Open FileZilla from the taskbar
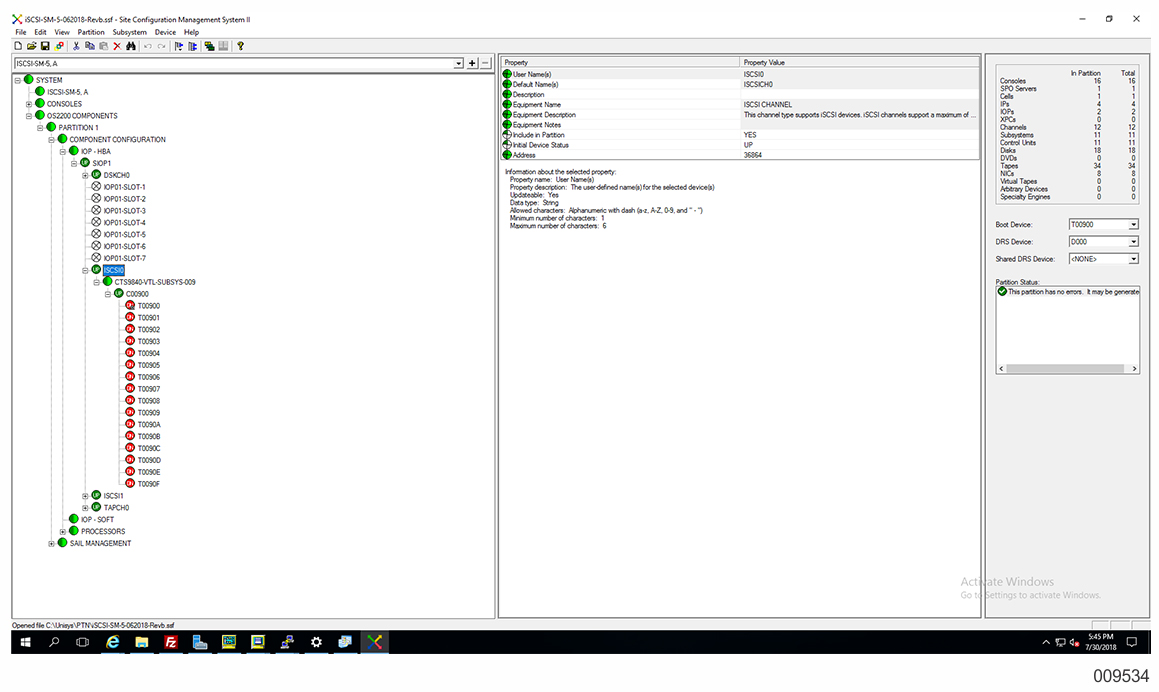This screenshot has width=1159, height=692. coord(171,642)
